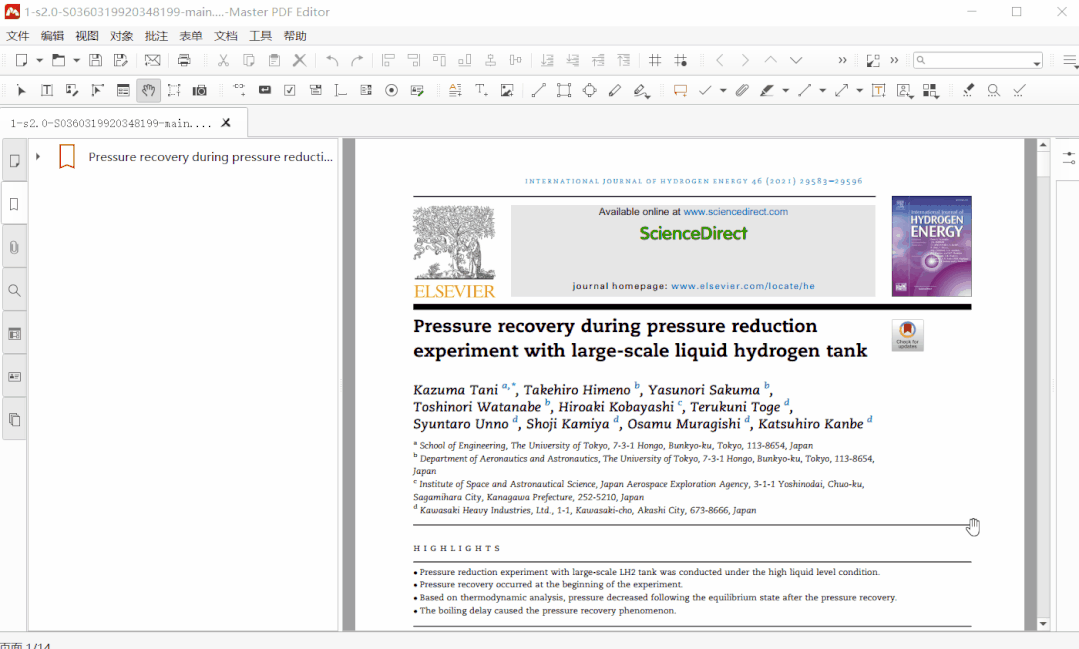Click into the toolbar search field
1079x649 pixels.
click(977, 61)
